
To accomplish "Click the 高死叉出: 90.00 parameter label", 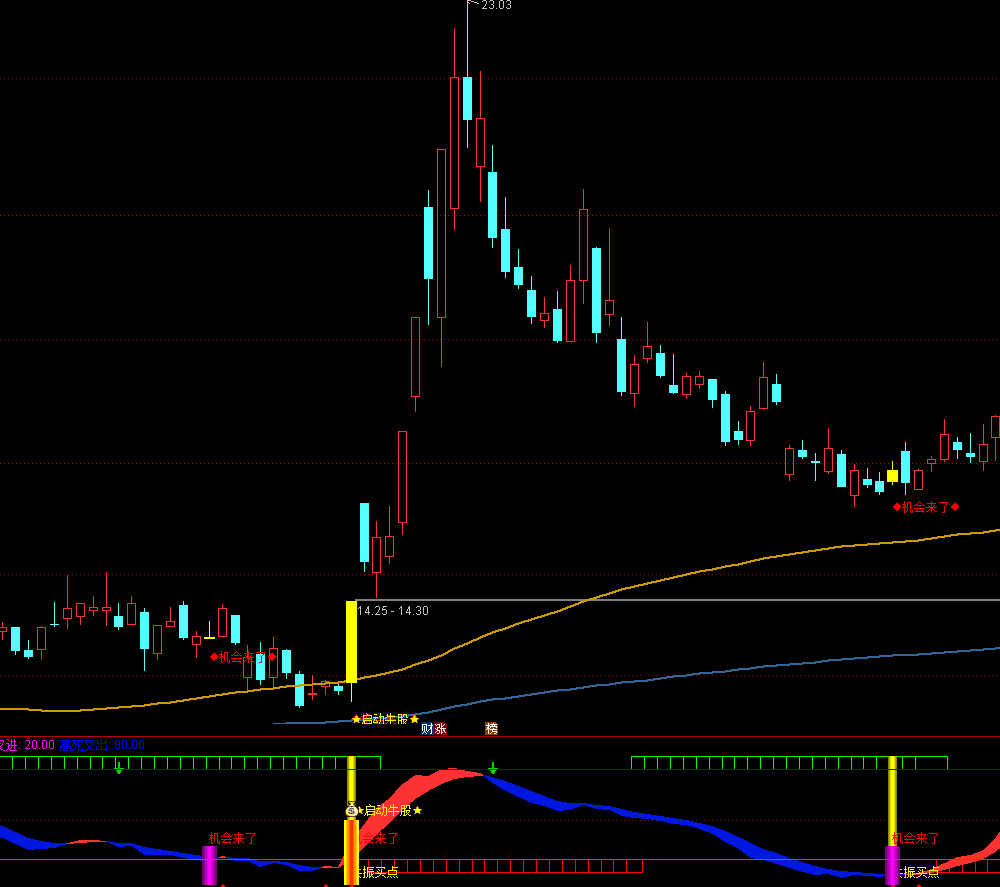I will click(x=102, y=745).
